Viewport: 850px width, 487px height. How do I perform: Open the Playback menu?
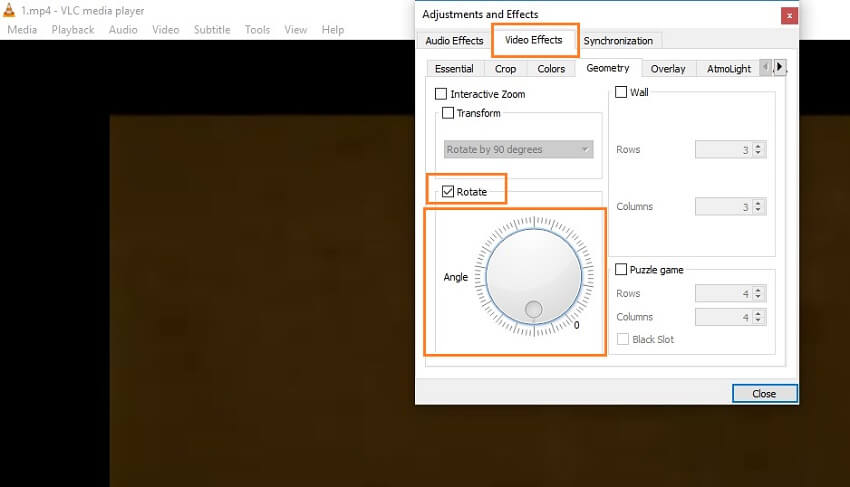pos(73,30)
